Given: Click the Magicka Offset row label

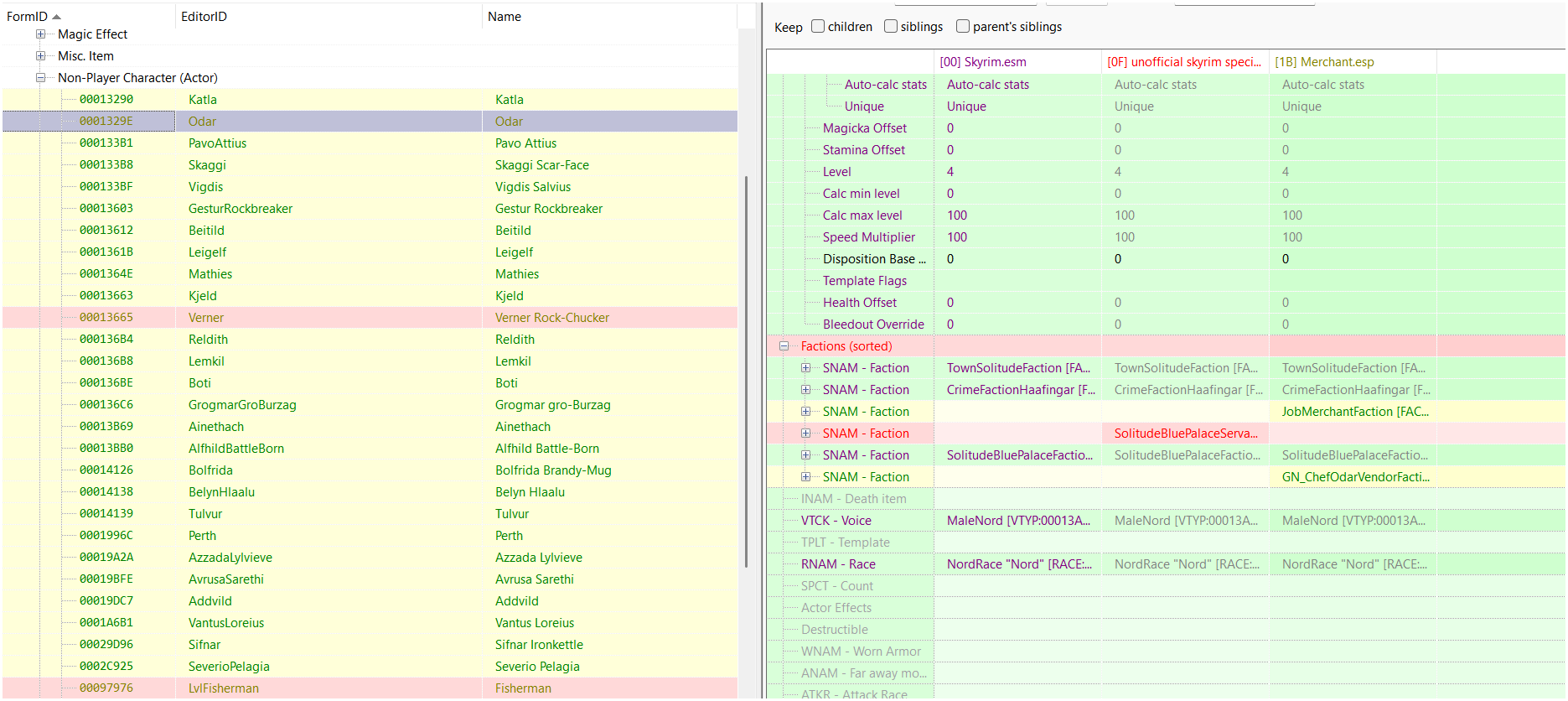Looking at the screenshot, I should pyautogui.click(x=864, y=128).
